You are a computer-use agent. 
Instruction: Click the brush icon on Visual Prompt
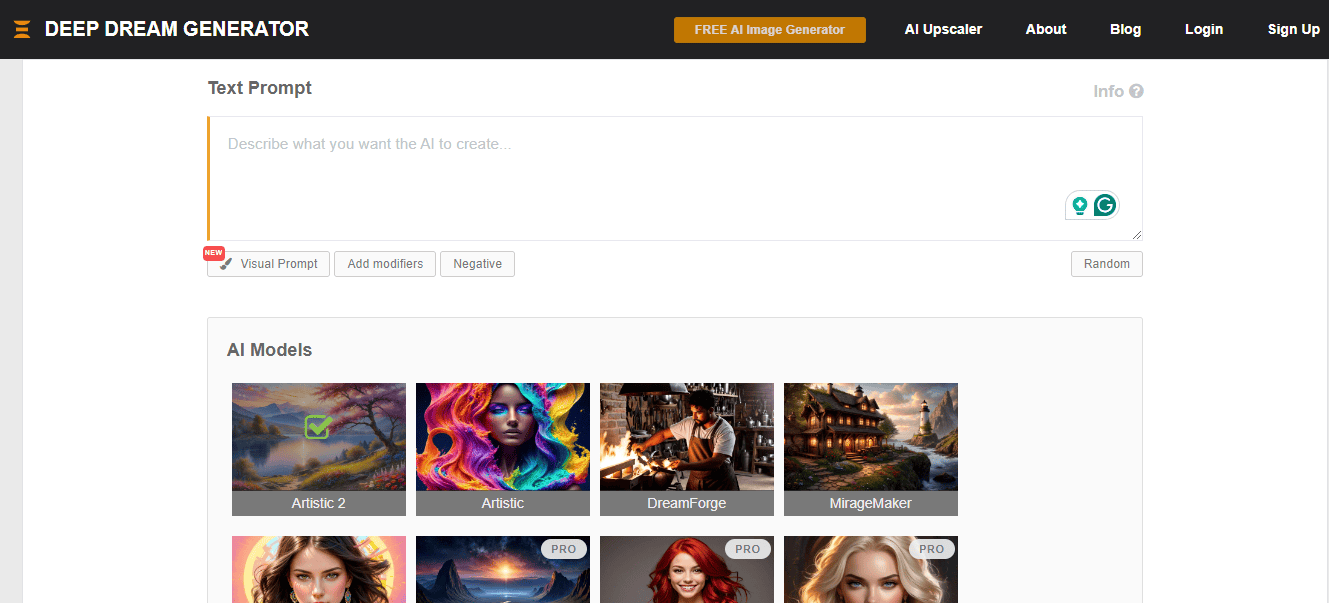tap(226, 264)
